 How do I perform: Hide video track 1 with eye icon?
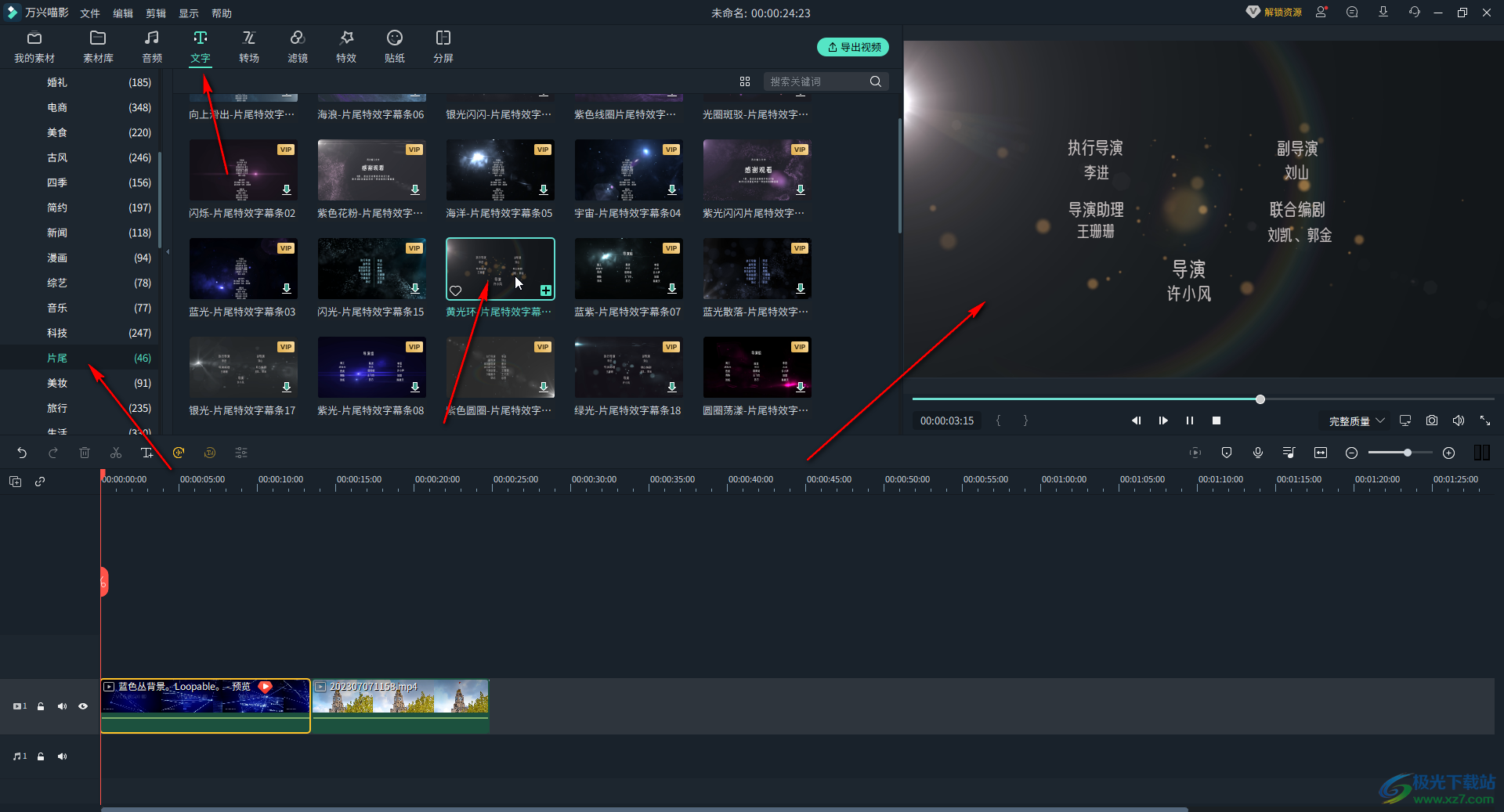pyautogui.click(x=83, y=706)
